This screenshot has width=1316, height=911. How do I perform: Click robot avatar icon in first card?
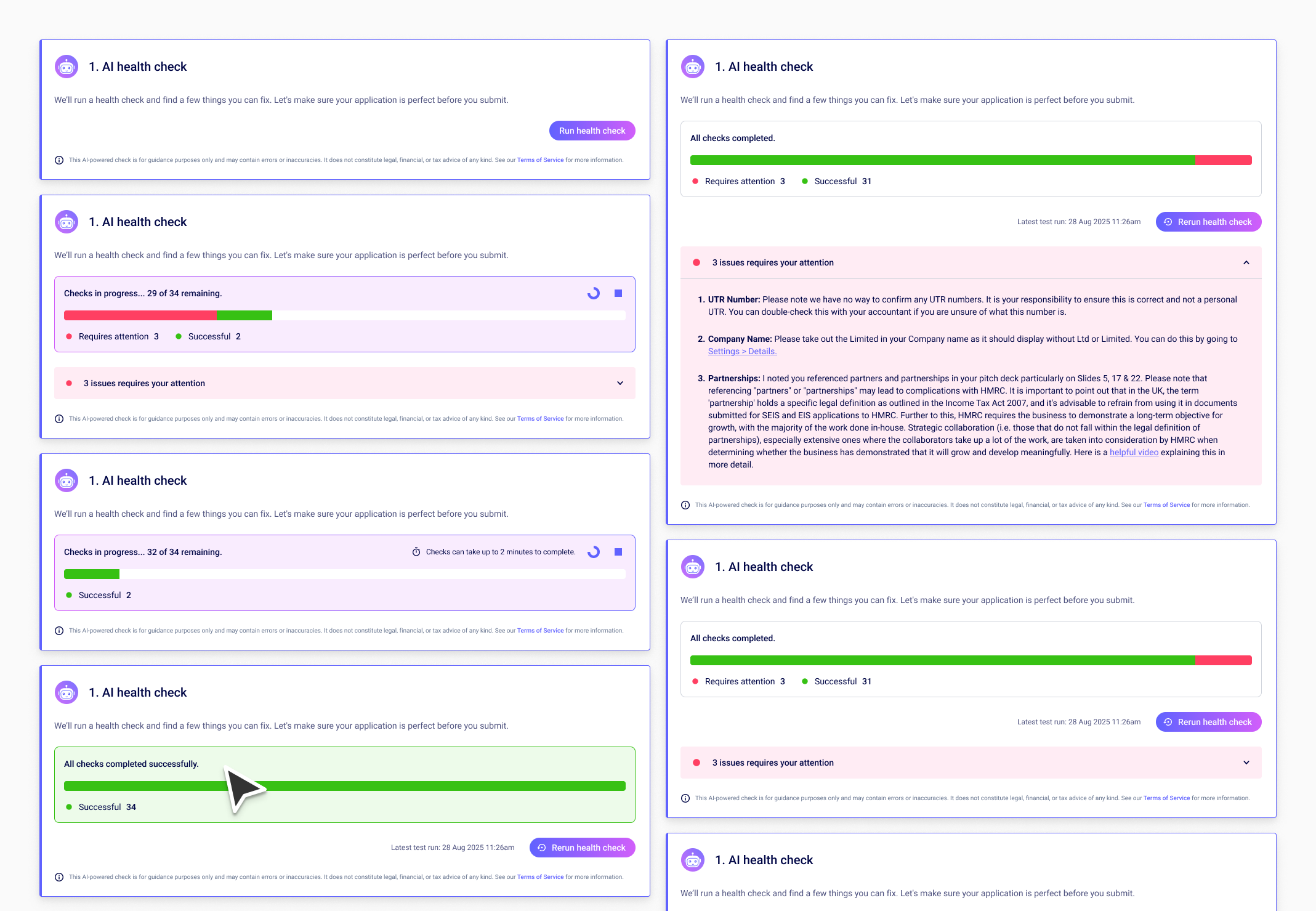(67, 67)
